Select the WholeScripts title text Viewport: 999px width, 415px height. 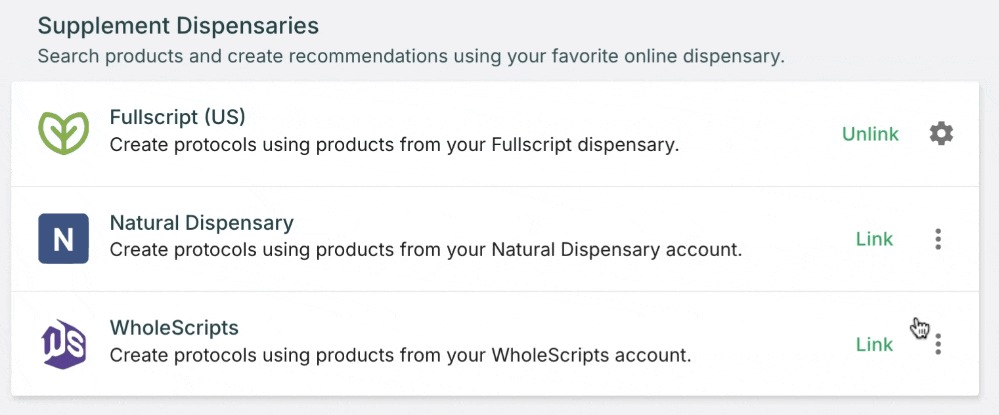[174, 328]
